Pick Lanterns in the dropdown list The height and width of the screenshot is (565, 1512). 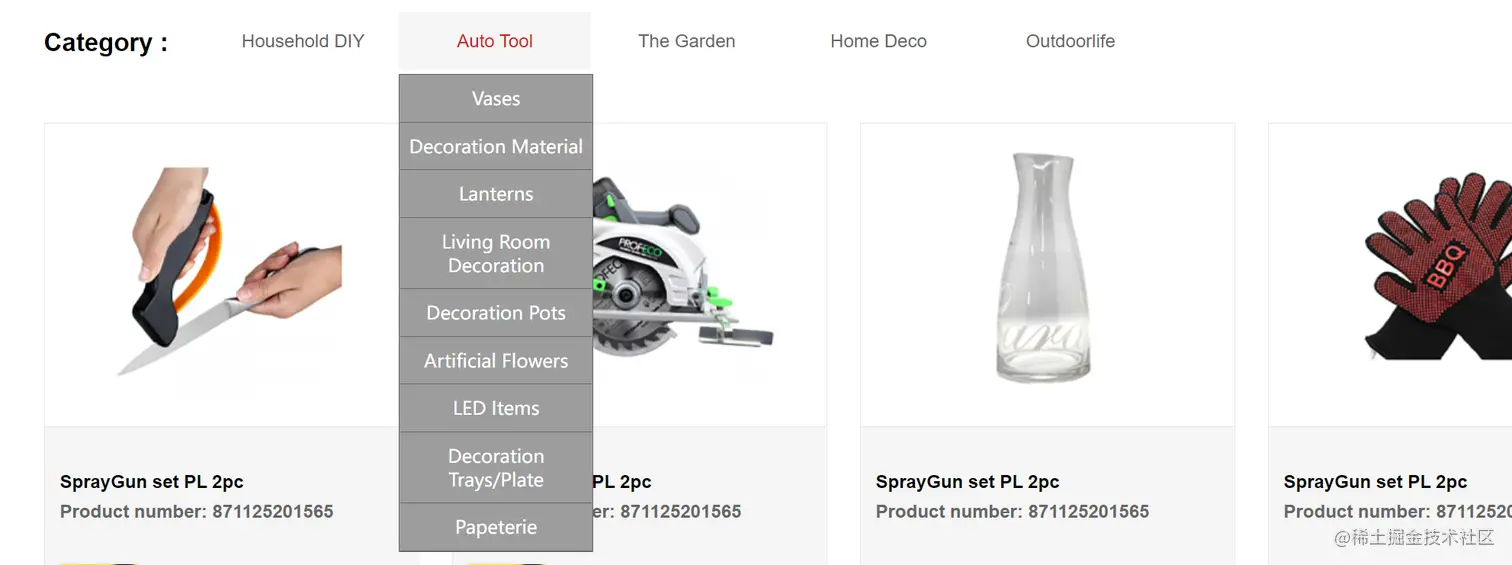[x=496, y=194]
